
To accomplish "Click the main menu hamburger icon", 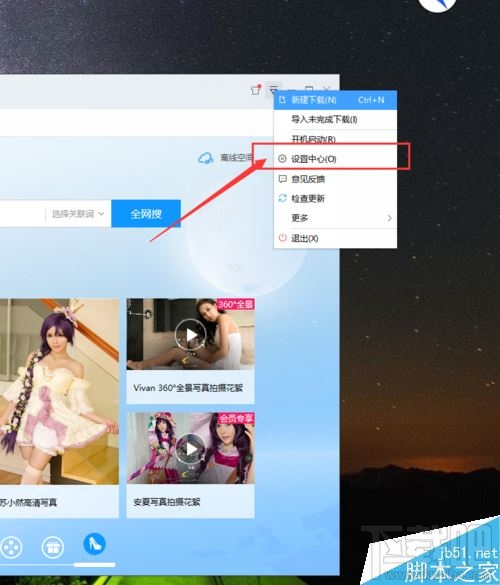I will pos(274,89).
